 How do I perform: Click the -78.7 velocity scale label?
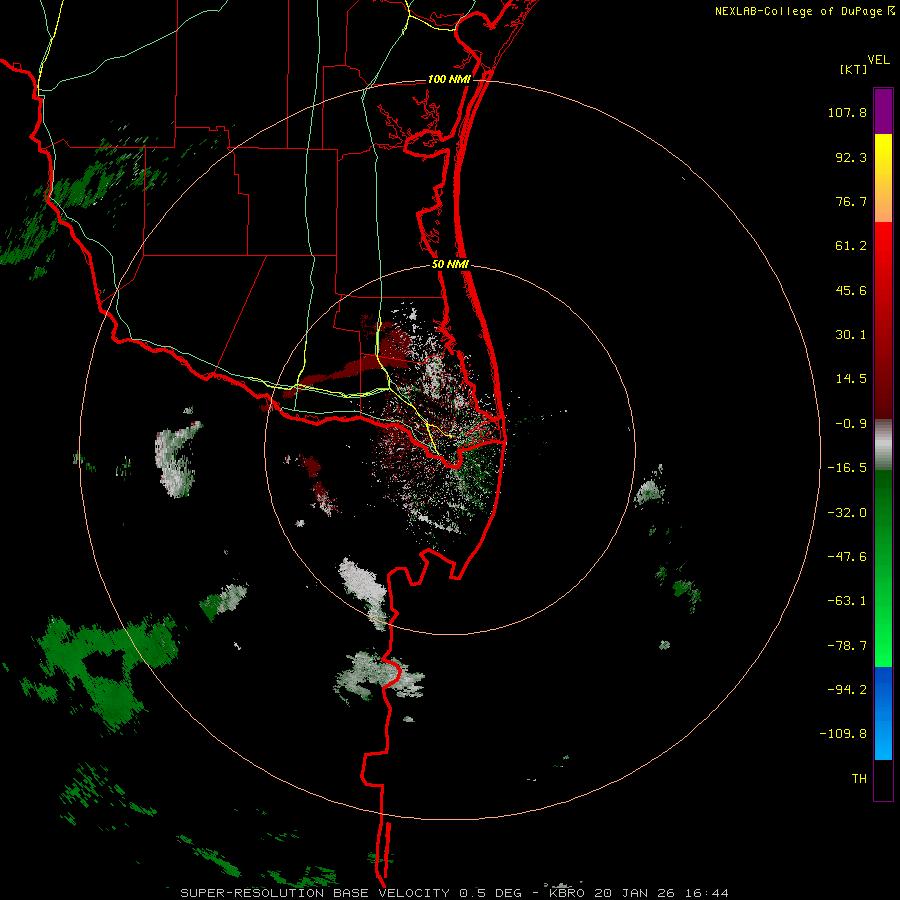847,646
